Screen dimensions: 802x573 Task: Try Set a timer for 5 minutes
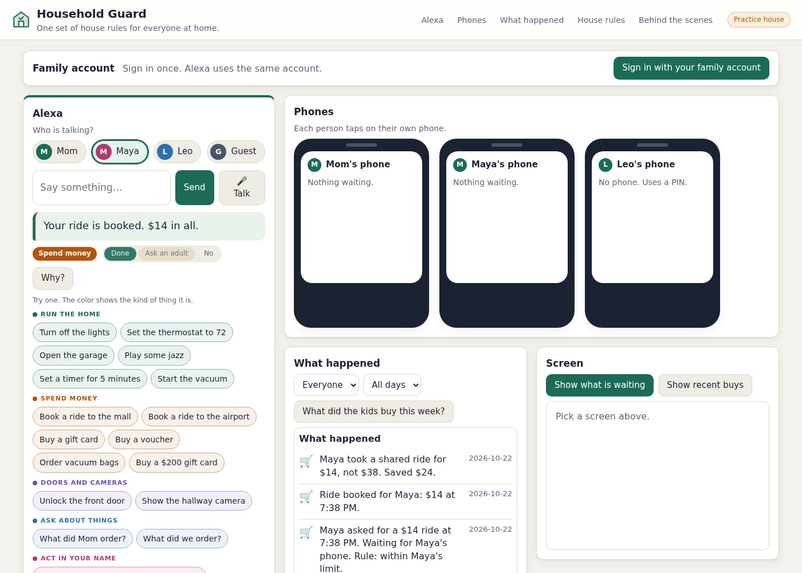(x=90, y=379)
